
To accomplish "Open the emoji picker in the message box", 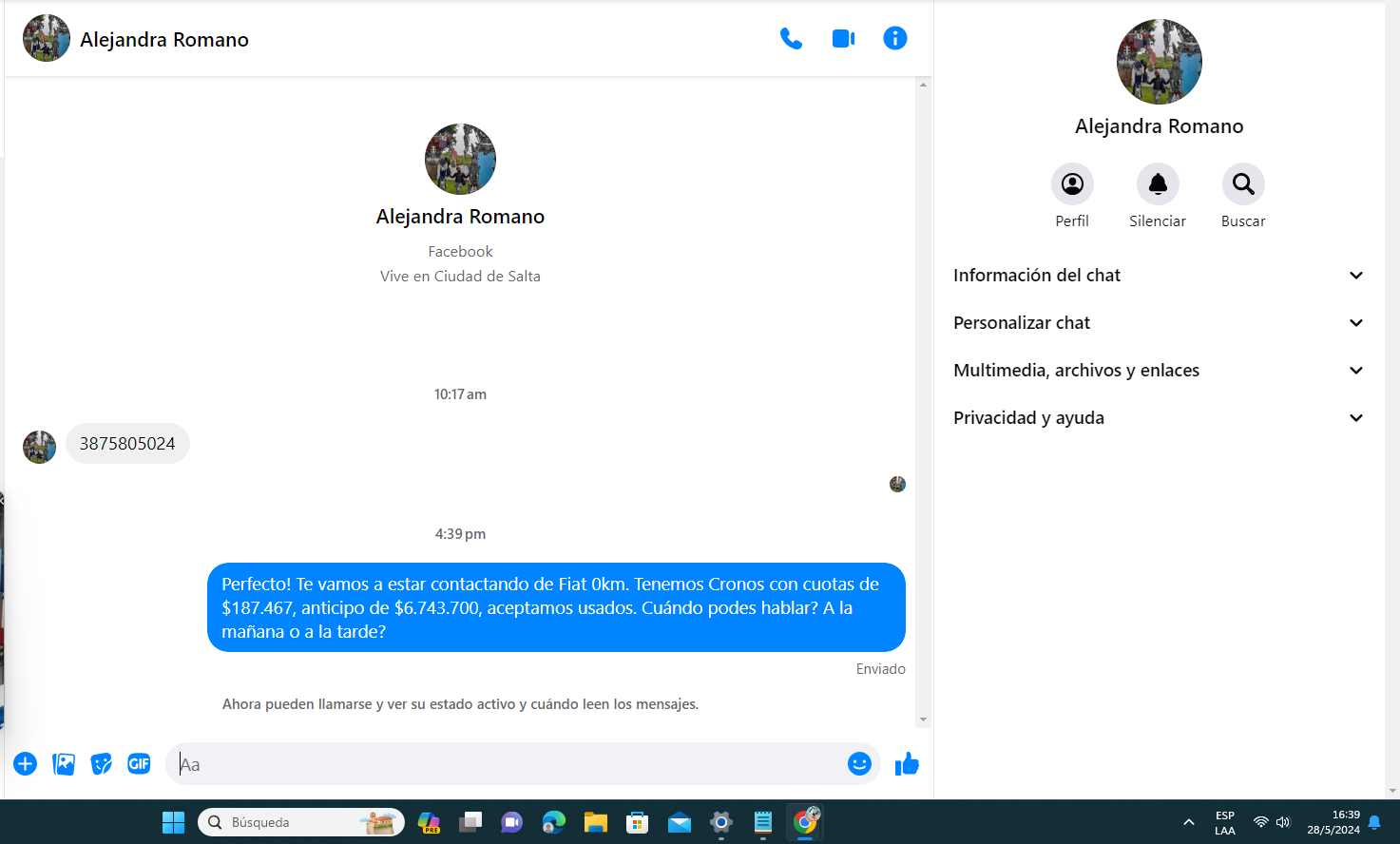I will coord(859,764).
